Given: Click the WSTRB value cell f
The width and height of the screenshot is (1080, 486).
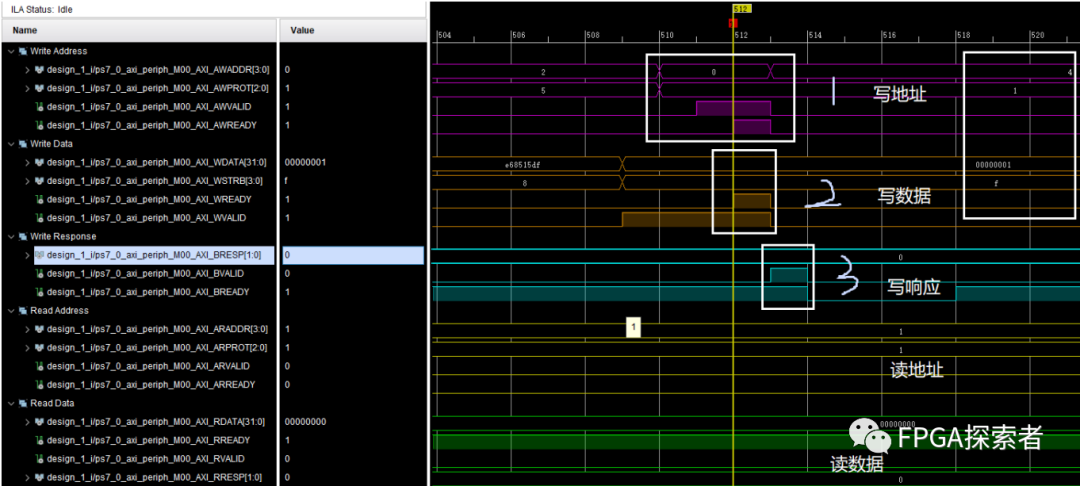Looking at the screenshot, I should coord(353,181).
